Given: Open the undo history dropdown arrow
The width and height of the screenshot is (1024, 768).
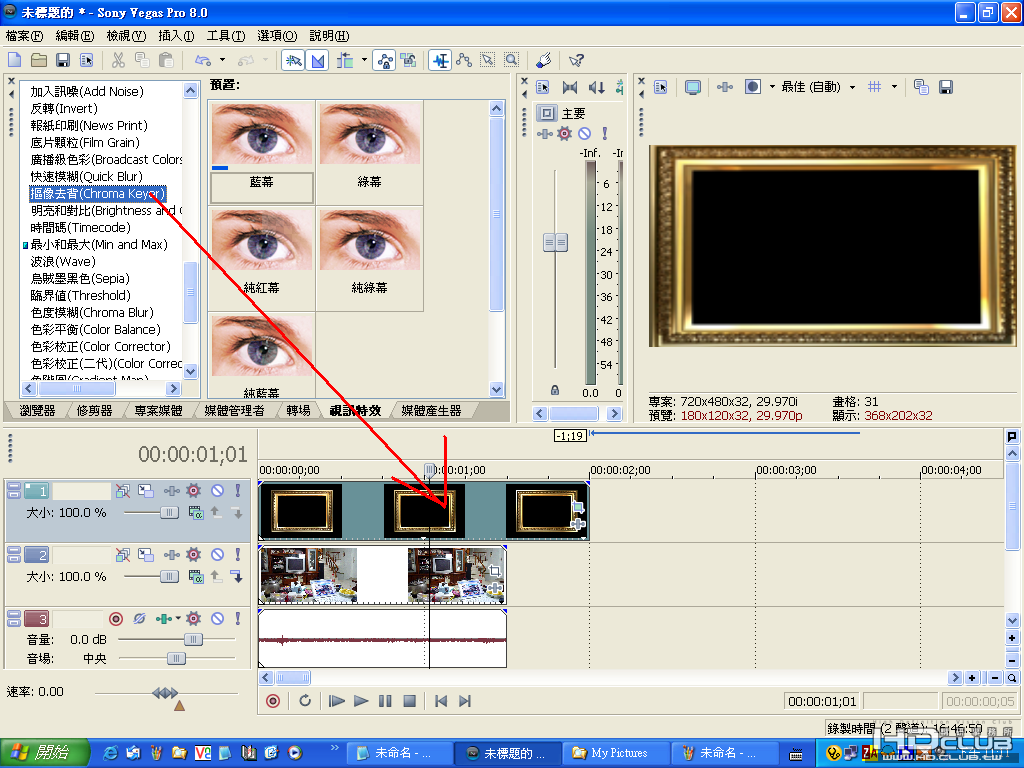Looking at the screenshot, I should tap(222, 60).
